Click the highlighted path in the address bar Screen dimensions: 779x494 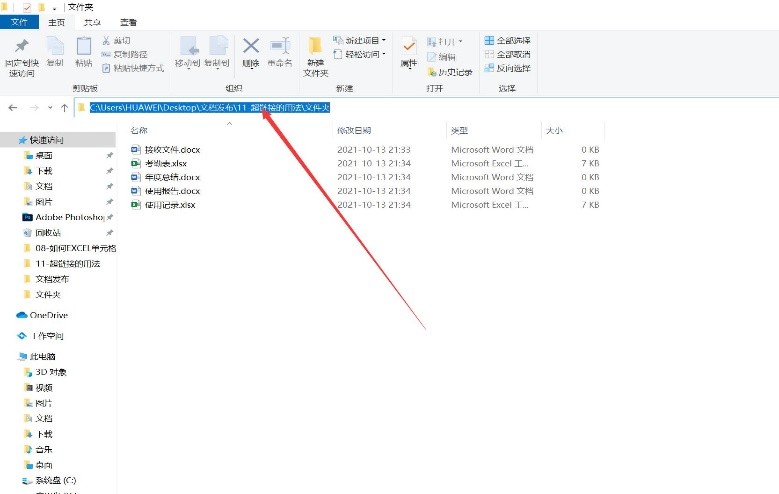click(x=210, y=107)
